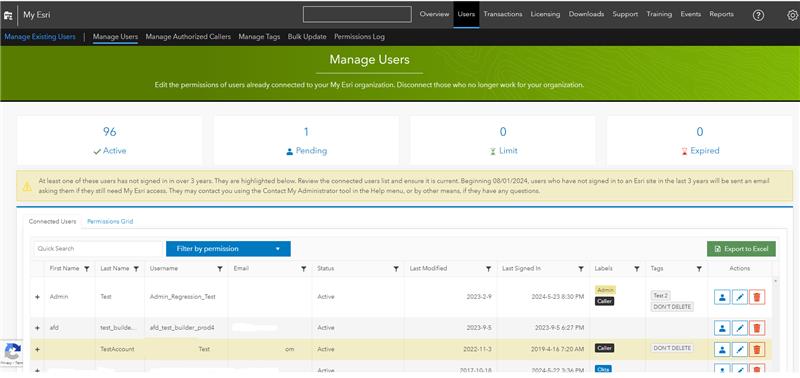Open Reports in top navigation
This screenshot has height=378, width=800.
coord(721,14)
